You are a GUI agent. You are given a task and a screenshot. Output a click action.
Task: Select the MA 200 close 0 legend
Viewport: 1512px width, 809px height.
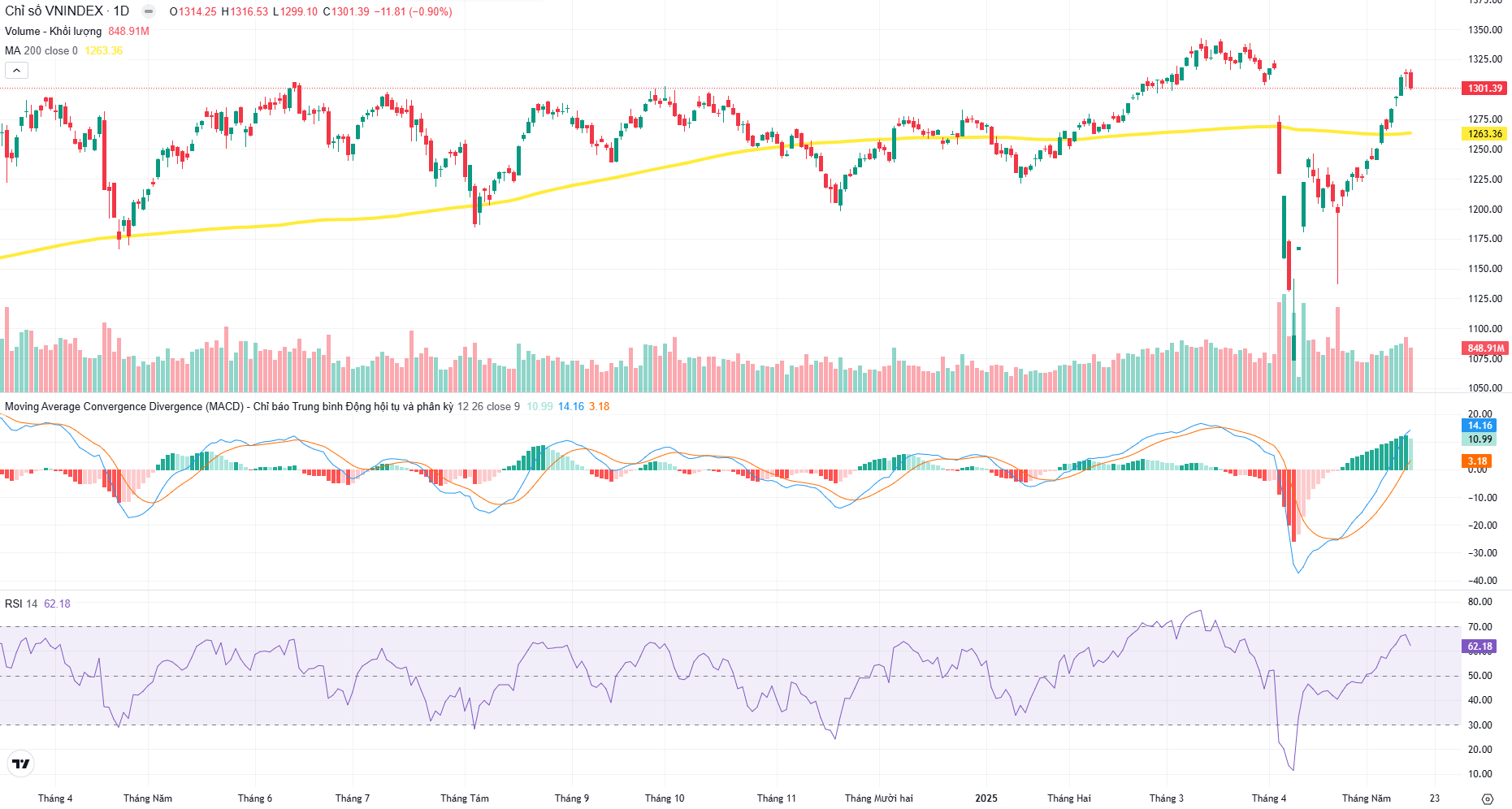(x=41, y=50)
